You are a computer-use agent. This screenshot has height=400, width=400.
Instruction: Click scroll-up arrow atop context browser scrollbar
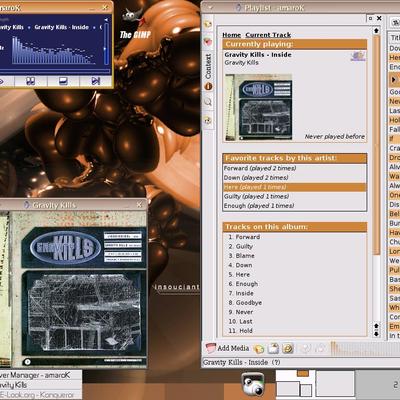(376, 31)
